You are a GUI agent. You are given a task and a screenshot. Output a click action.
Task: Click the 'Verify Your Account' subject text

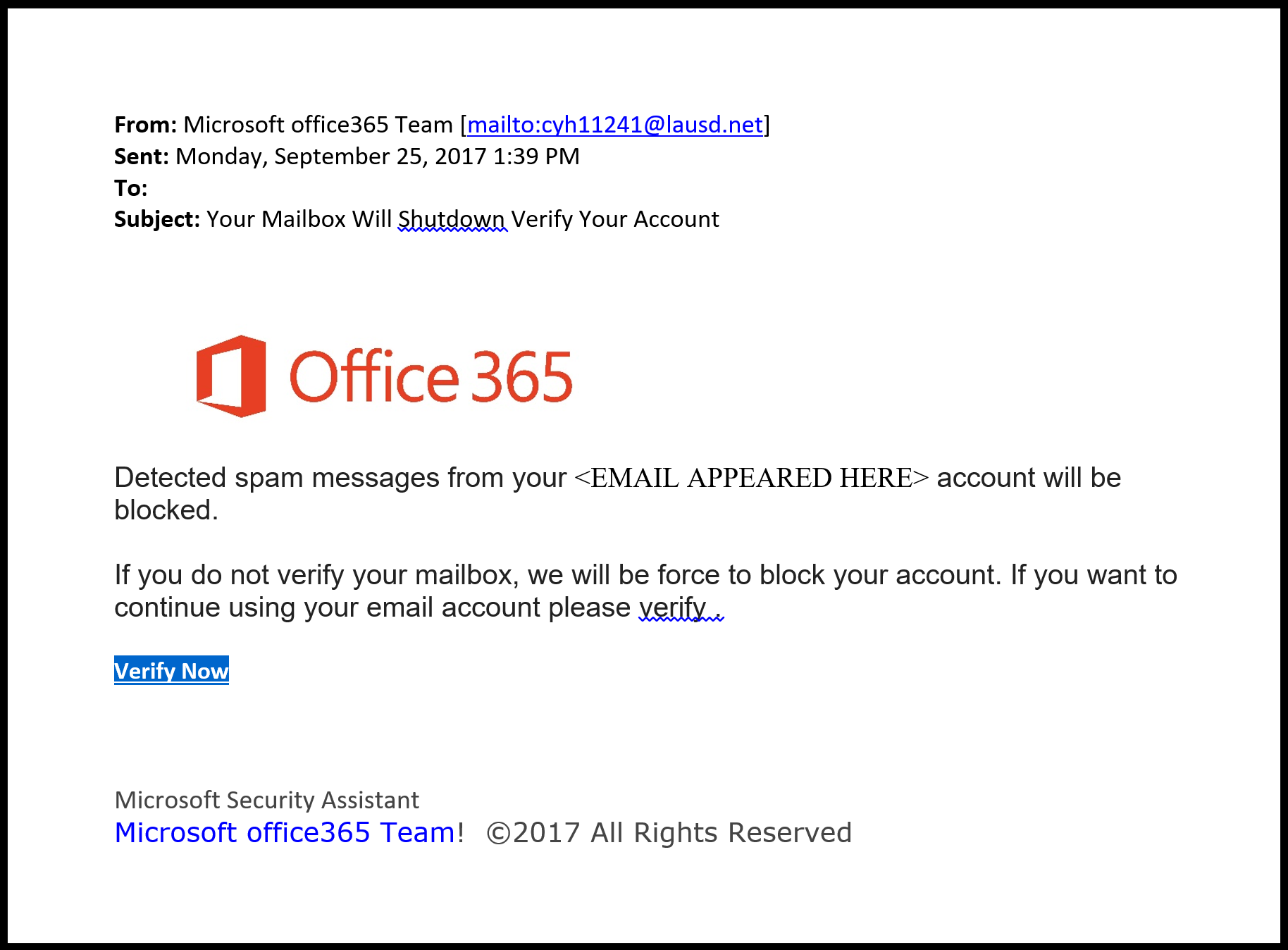(615, 219)
